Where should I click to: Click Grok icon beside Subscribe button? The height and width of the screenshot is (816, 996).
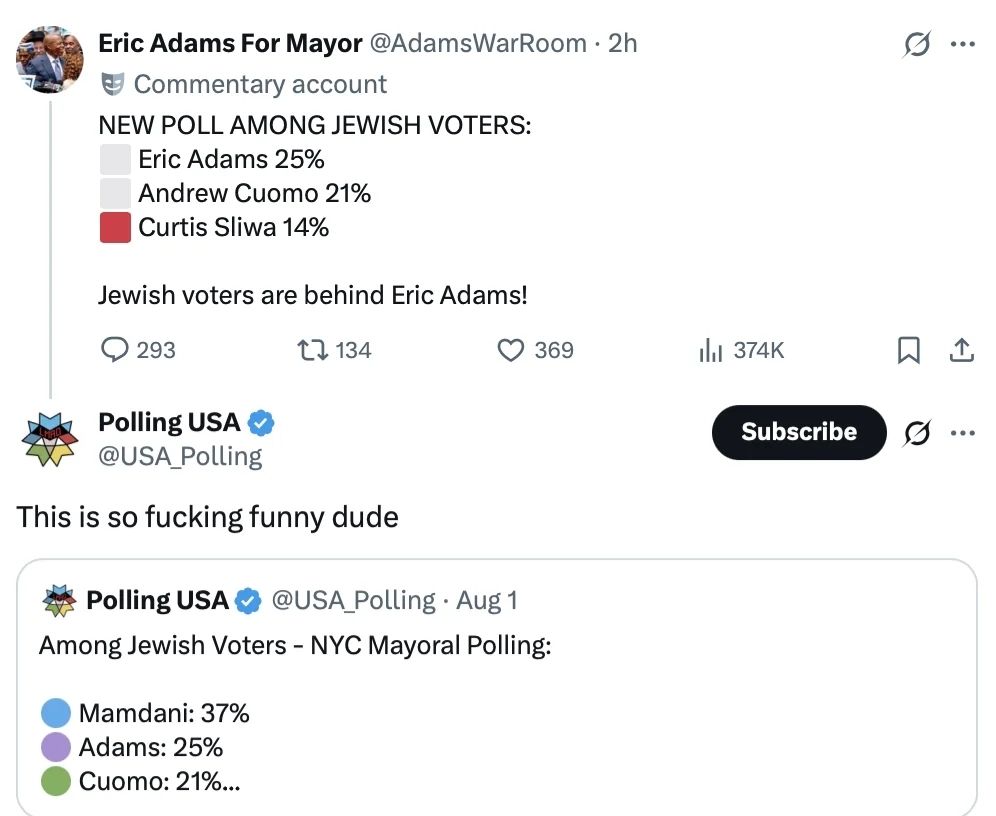917,433
